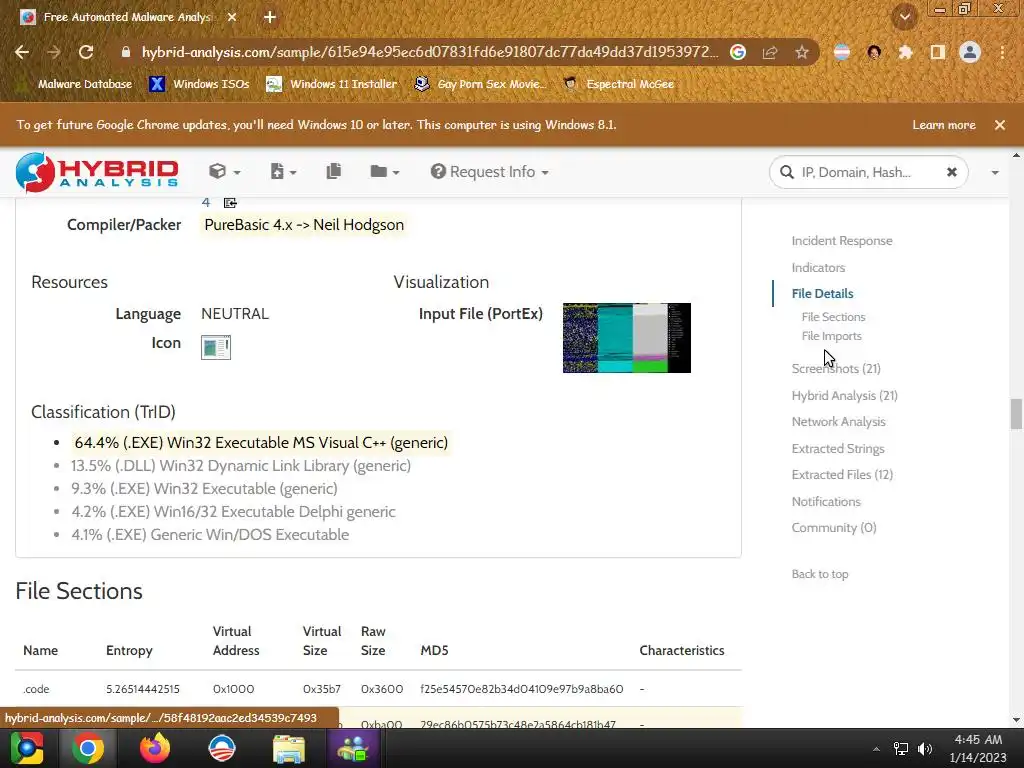The width and height of the screenshot is (1024, 768).
Task: Expand the Request Info menu
Action: [x=489, y=172]
